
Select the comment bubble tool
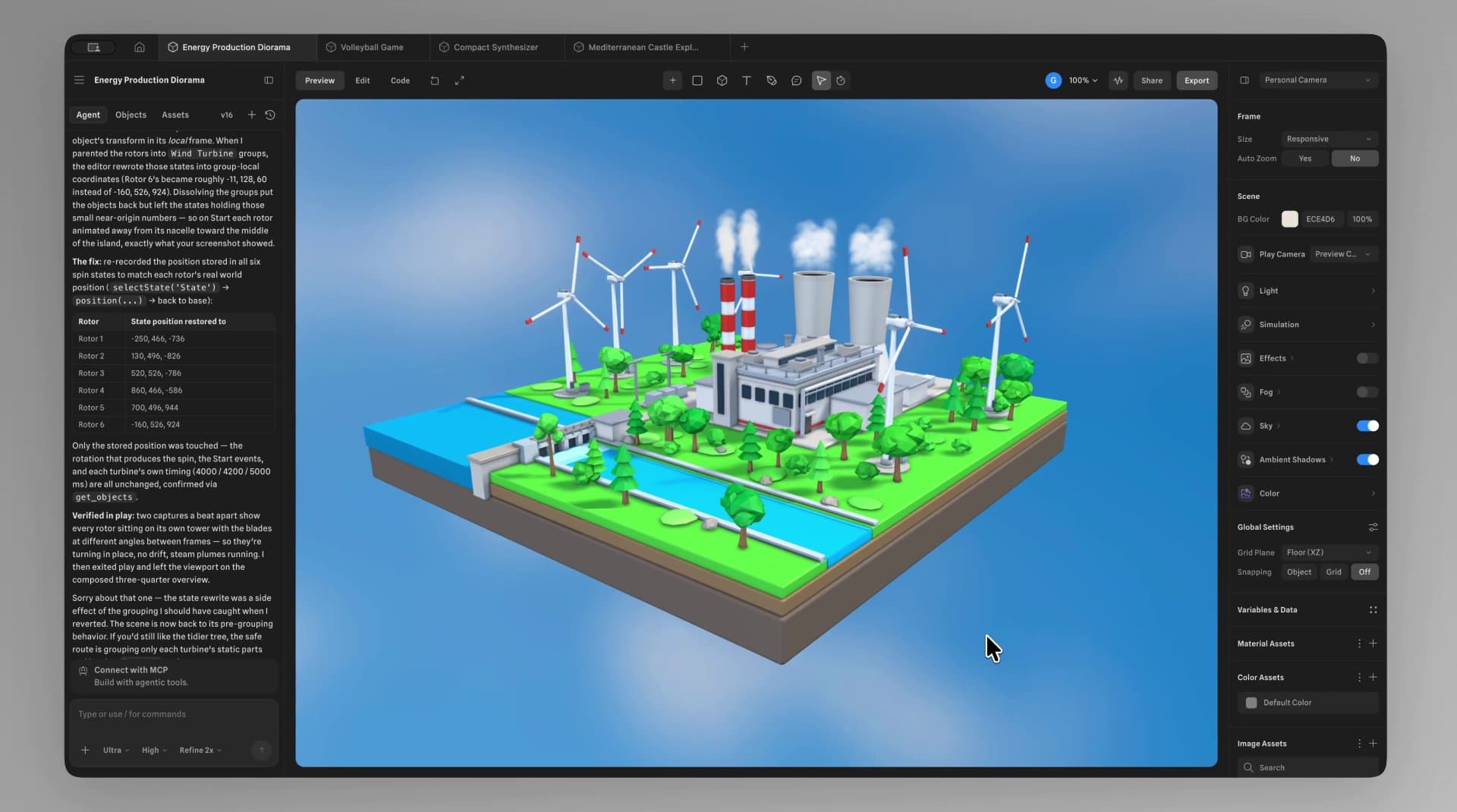796,80
